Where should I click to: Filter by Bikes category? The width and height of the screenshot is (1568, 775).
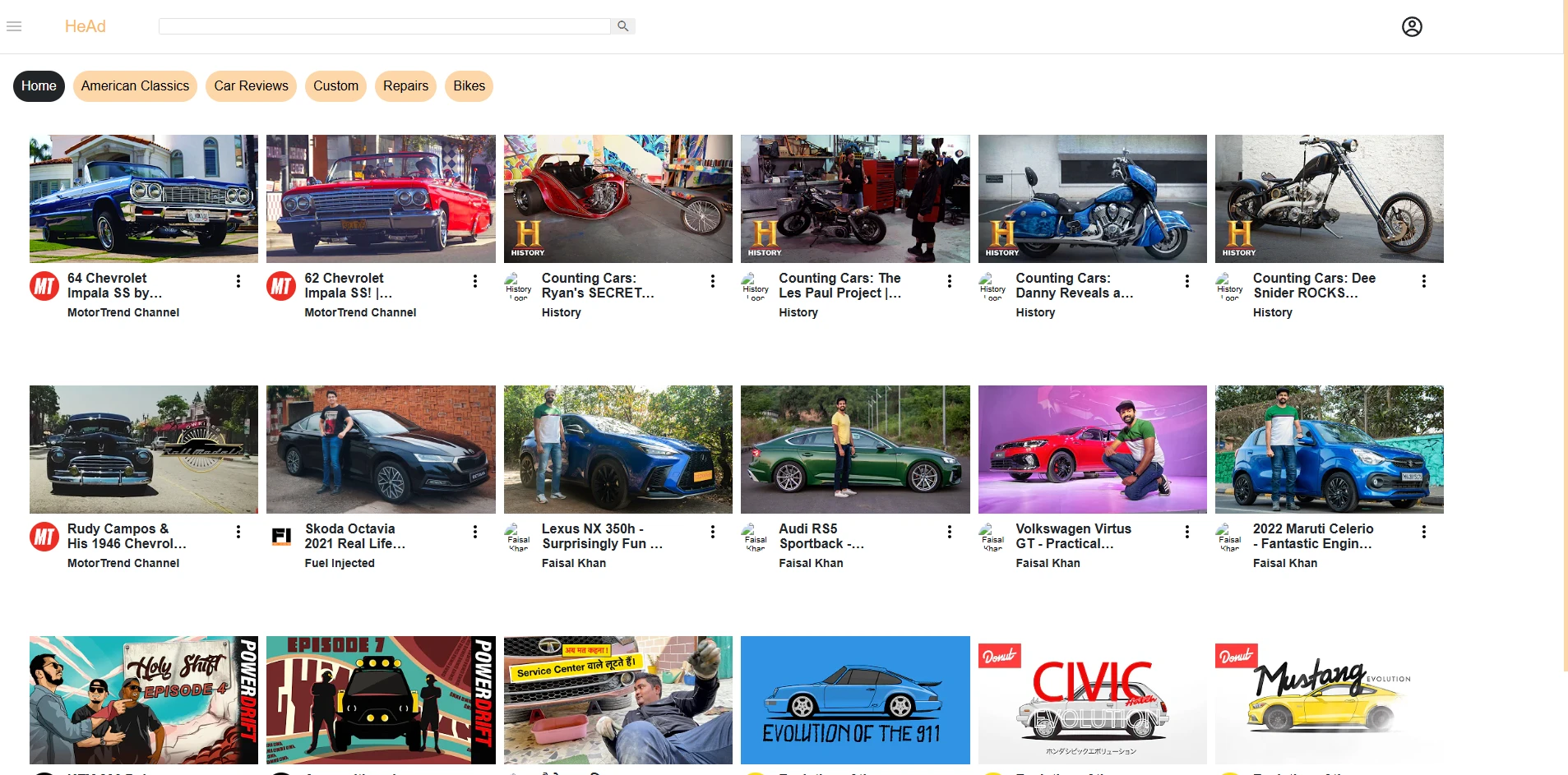tap(469, 86)
